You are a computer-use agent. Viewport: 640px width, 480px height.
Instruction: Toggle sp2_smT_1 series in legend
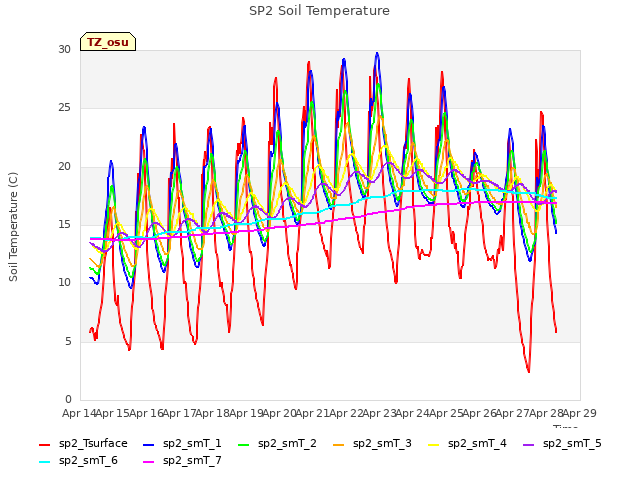coord(182,444)
